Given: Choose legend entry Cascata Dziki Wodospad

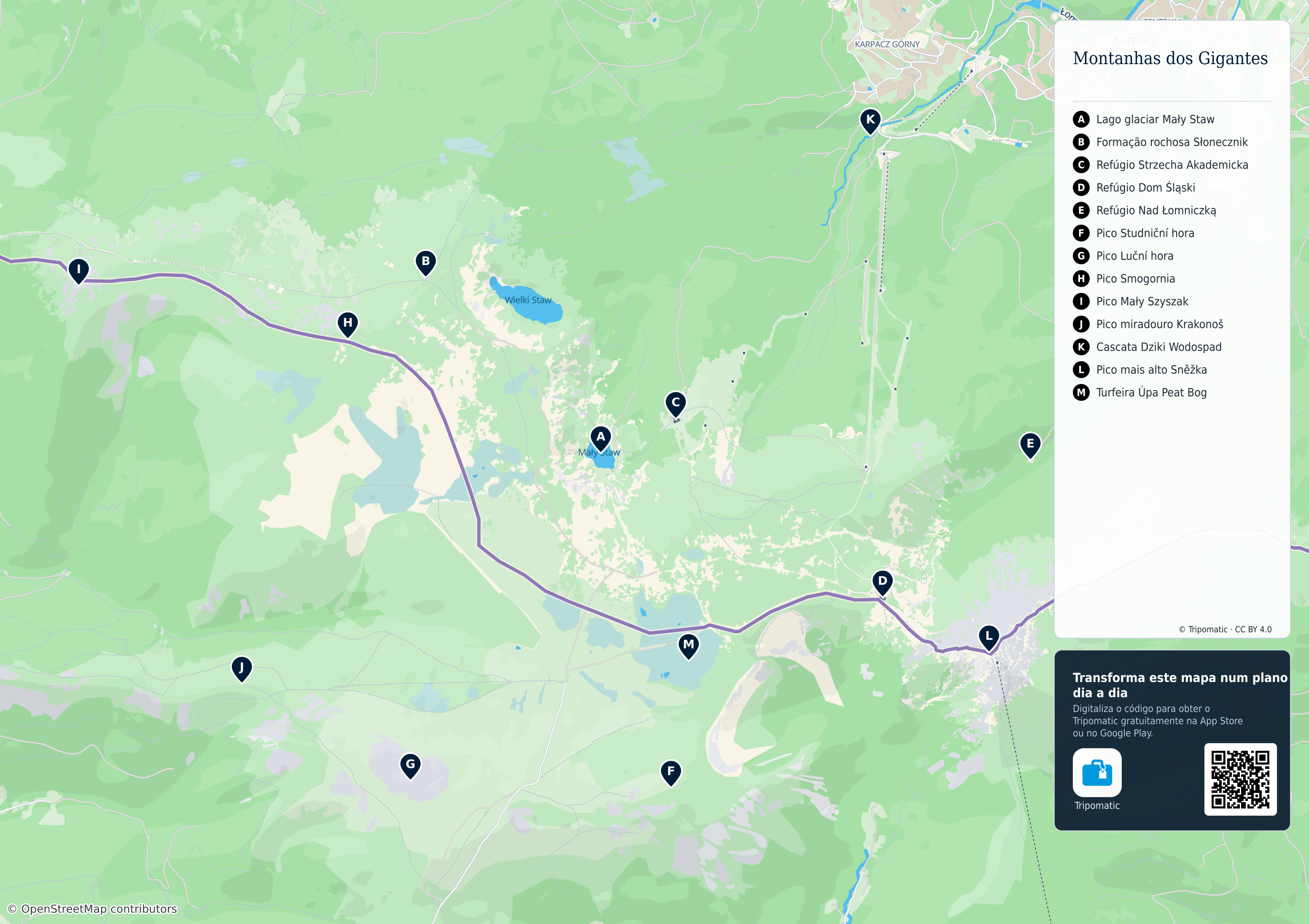Looking at the screenshot, I should 1147,346.
